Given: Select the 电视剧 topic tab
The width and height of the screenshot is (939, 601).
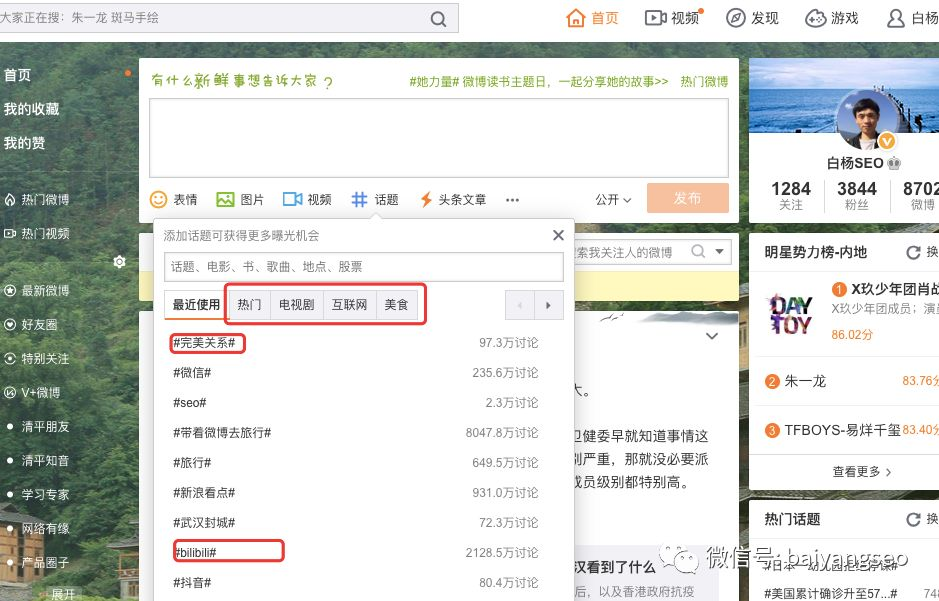Looking at the screenshot, I should (x=296, y=304).
